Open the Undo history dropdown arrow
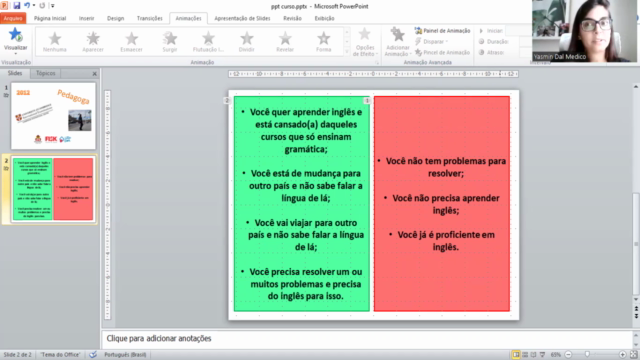The image size is (640, 360). pyautogui.click(x=33, y=6)
